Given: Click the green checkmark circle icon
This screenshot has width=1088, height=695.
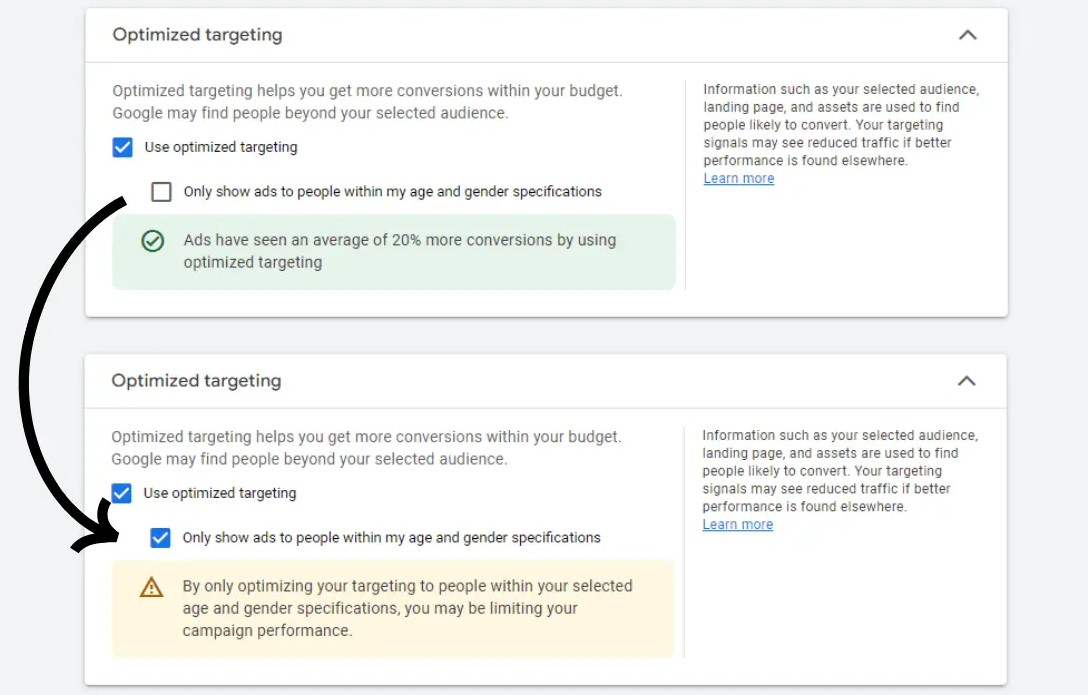Looking at the screenshot, I should pos(152,241).
